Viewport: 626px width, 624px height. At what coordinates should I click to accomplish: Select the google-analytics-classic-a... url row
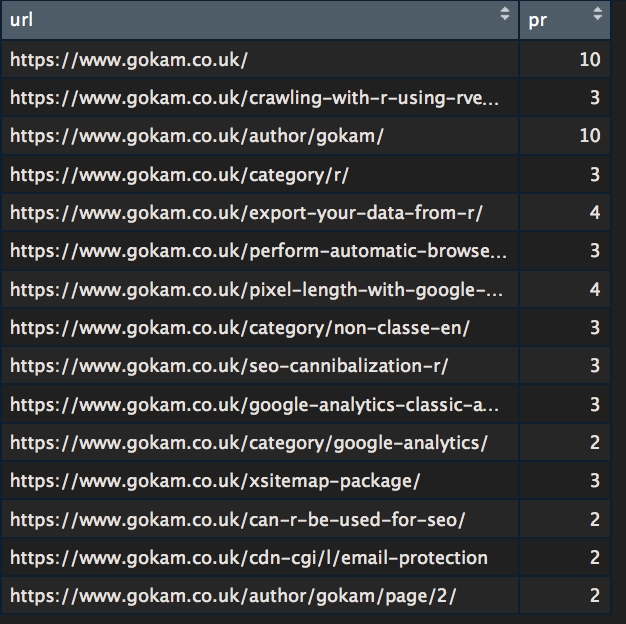254,405
